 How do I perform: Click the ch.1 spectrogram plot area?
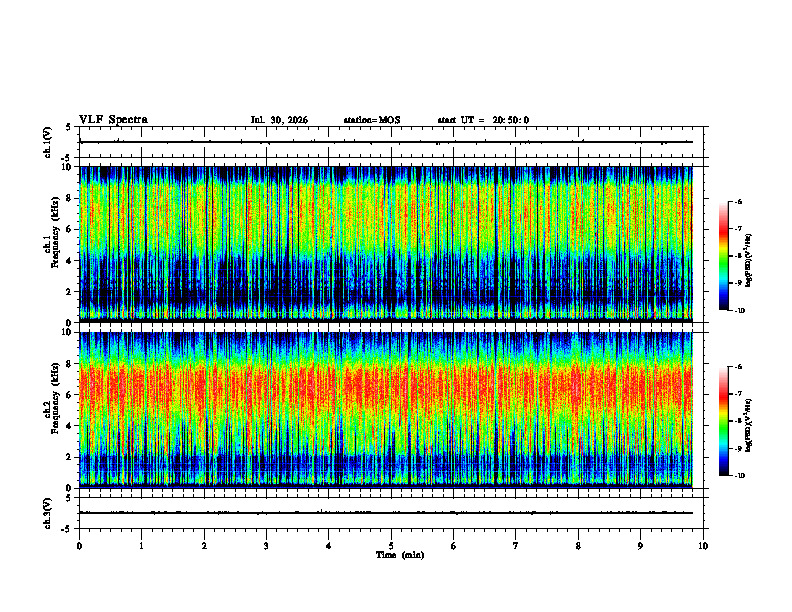point(386,244)
